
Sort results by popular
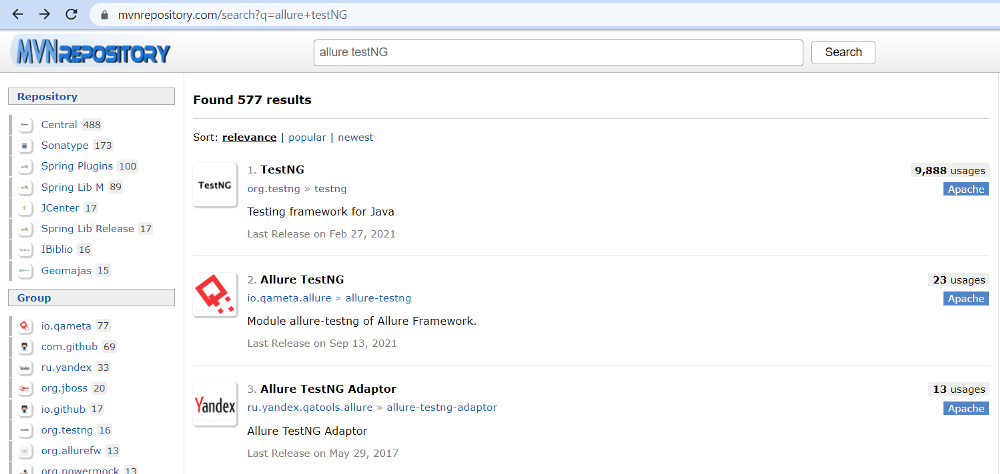point(307,137)
